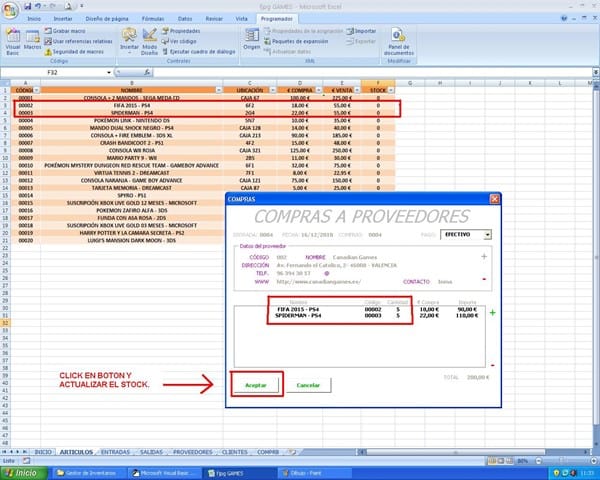
Task: Switch to the Fórmulas ribbon tab
Action: point(152,18)
